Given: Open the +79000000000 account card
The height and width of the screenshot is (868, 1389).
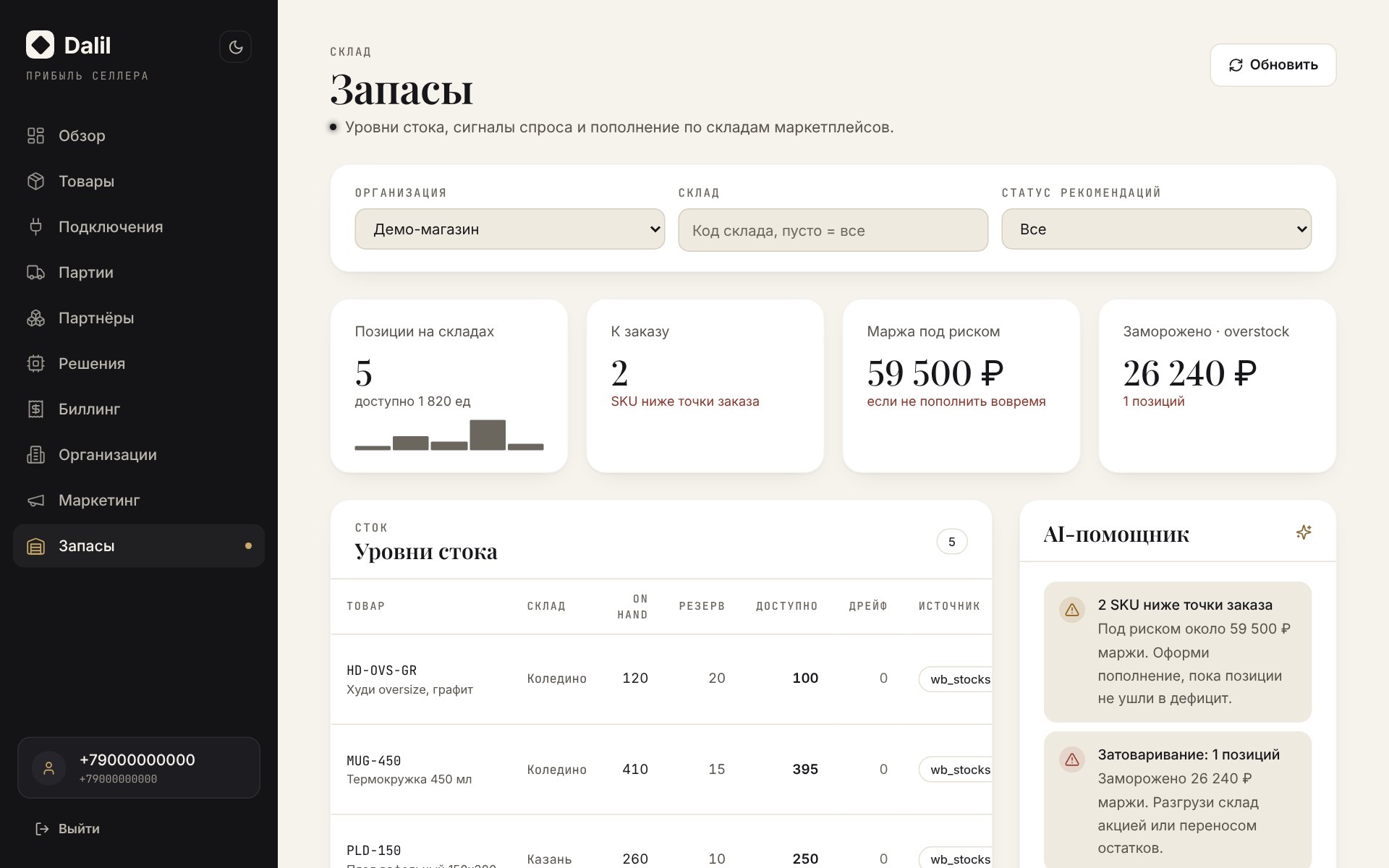Looking at the screenshot, I should (x=139, y=767).
